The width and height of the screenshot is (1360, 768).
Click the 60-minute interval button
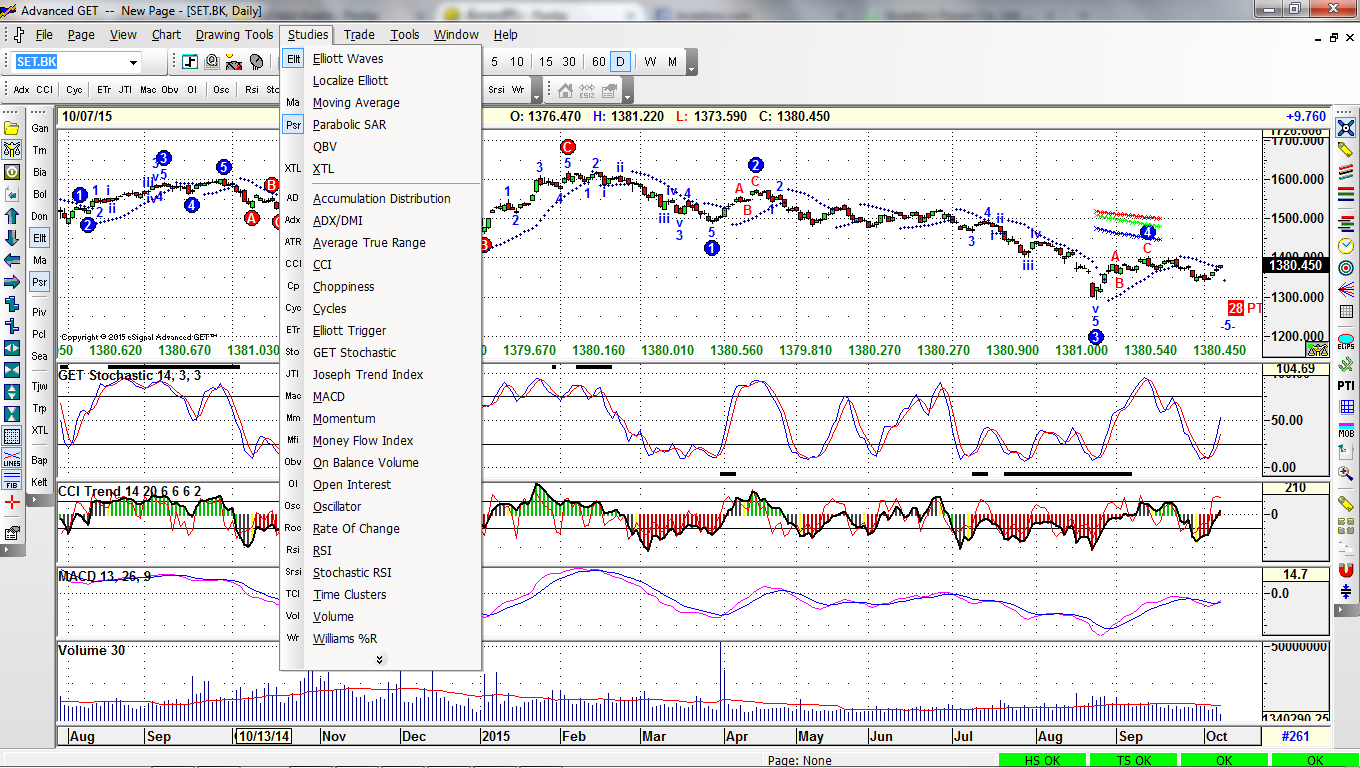click(x=598, y=62)
